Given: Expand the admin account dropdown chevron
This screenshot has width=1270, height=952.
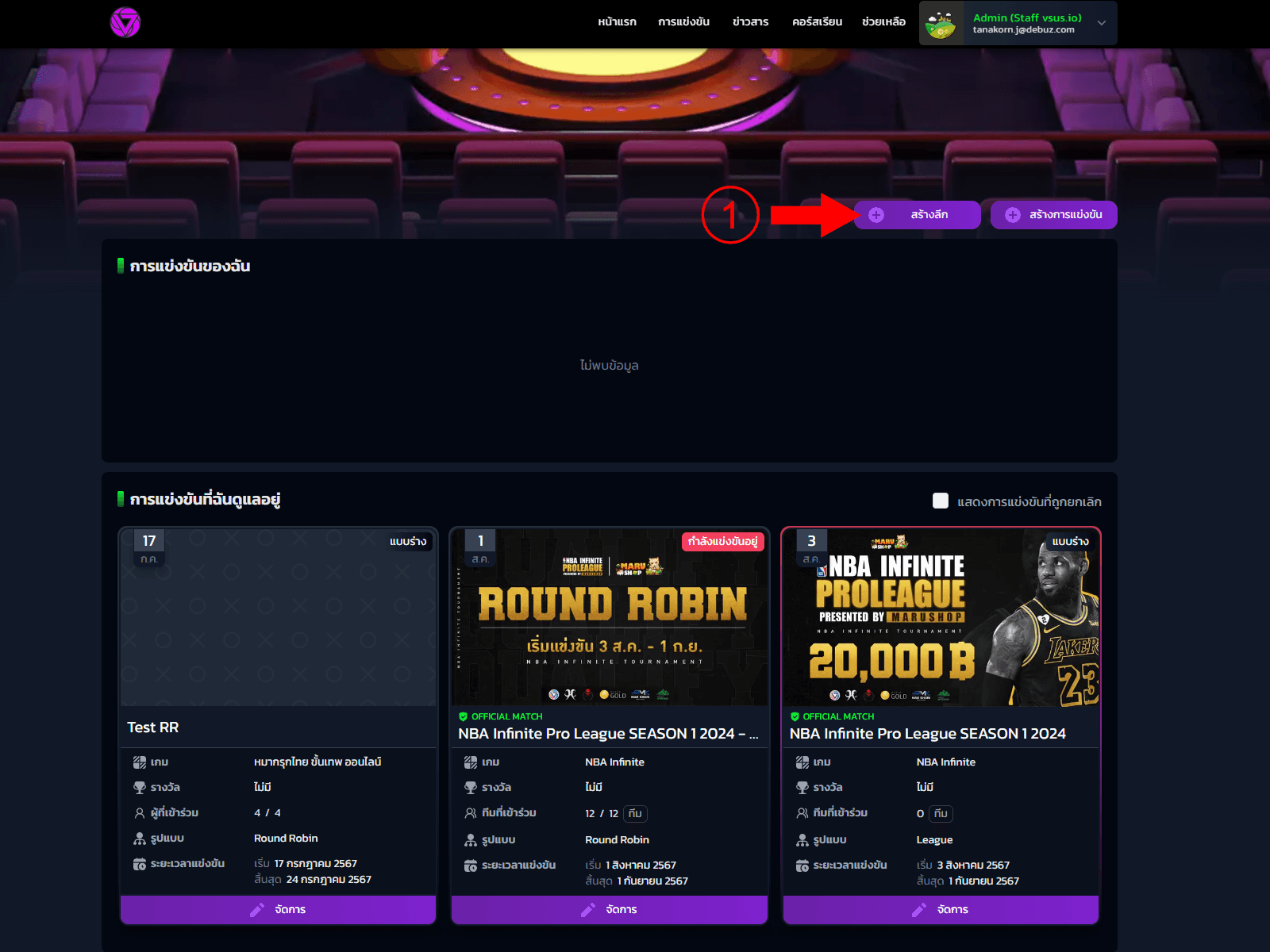Looking at the screenshot, I should 1102,23.
